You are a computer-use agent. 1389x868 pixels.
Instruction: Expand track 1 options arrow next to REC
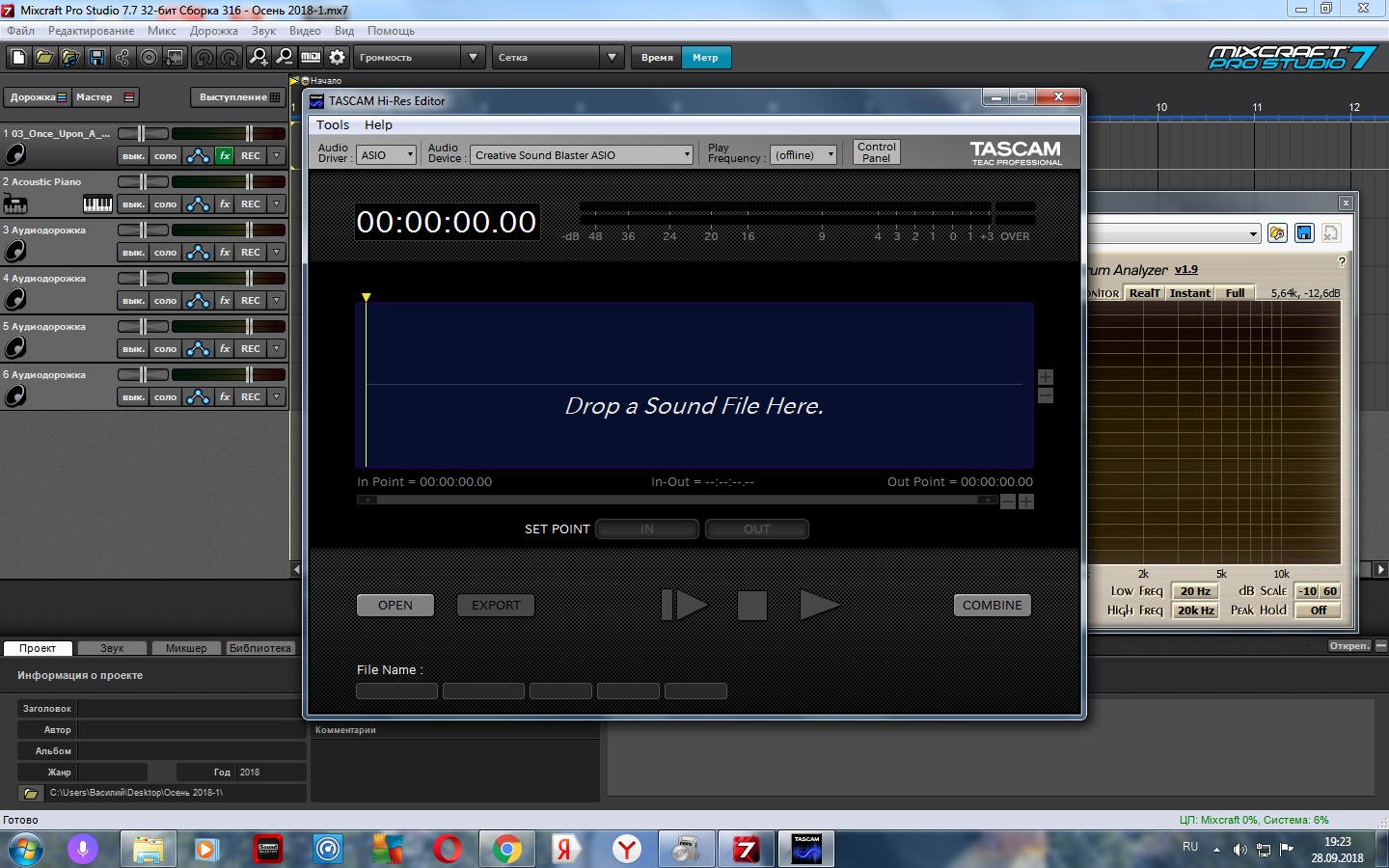277,155
